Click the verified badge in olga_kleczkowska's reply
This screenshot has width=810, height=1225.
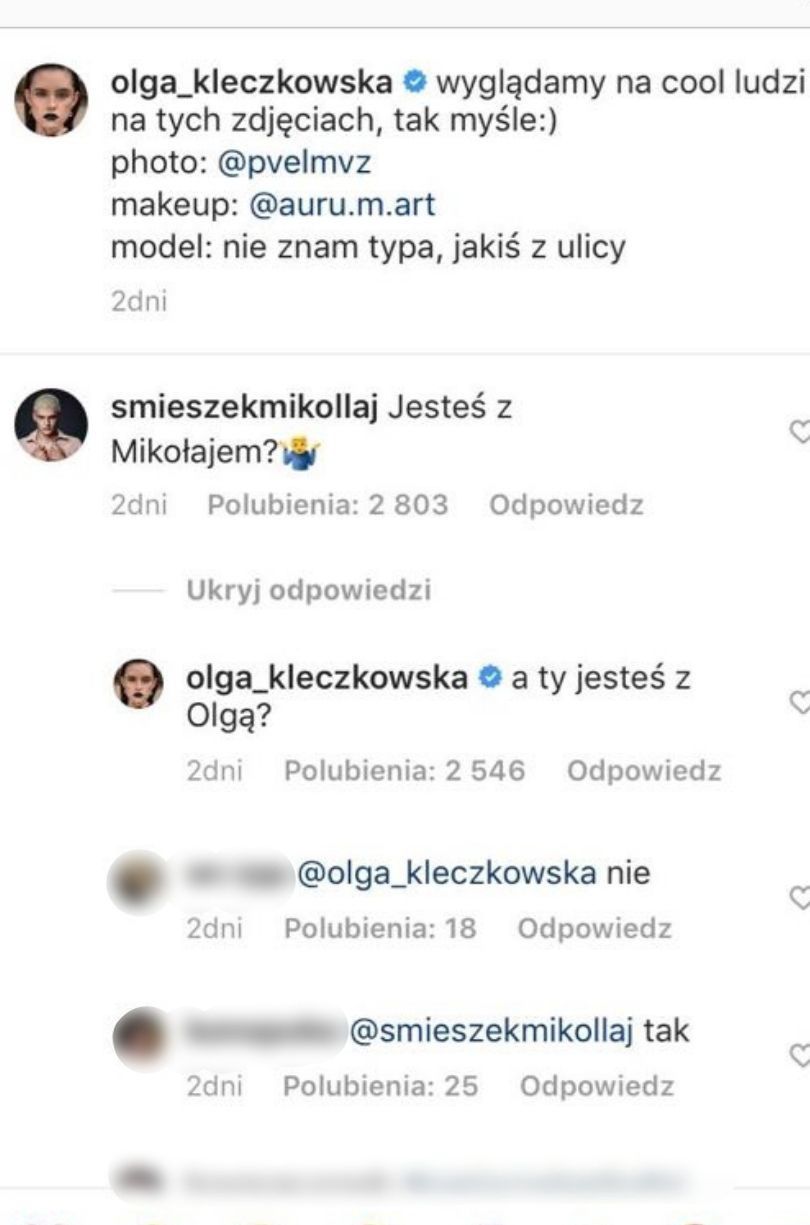[489, 677]
